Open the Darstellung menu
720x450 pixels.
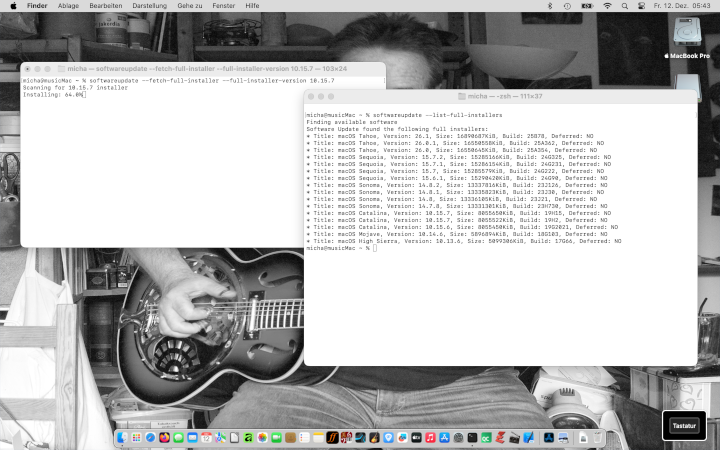pyautogui.click(x=149, y=6)
